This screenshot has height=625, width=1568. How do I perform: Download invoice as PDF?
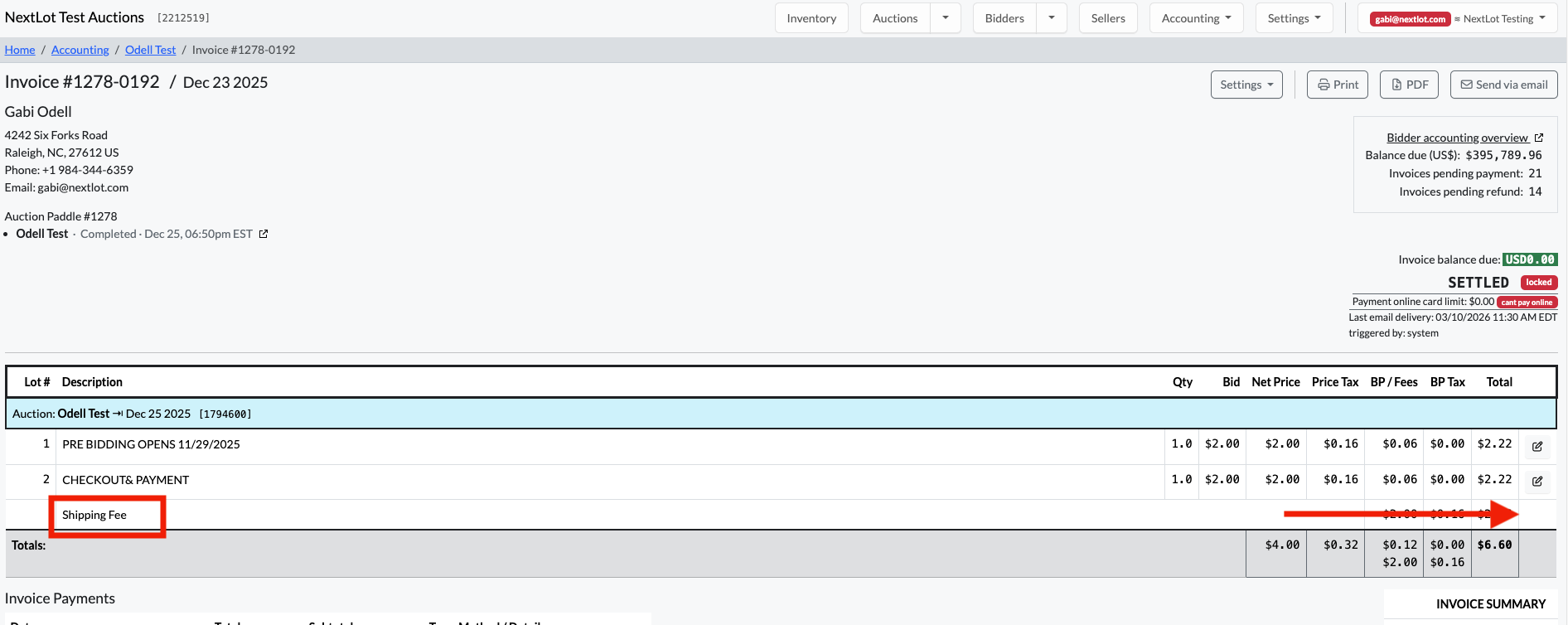click(x=1409, y=85)
